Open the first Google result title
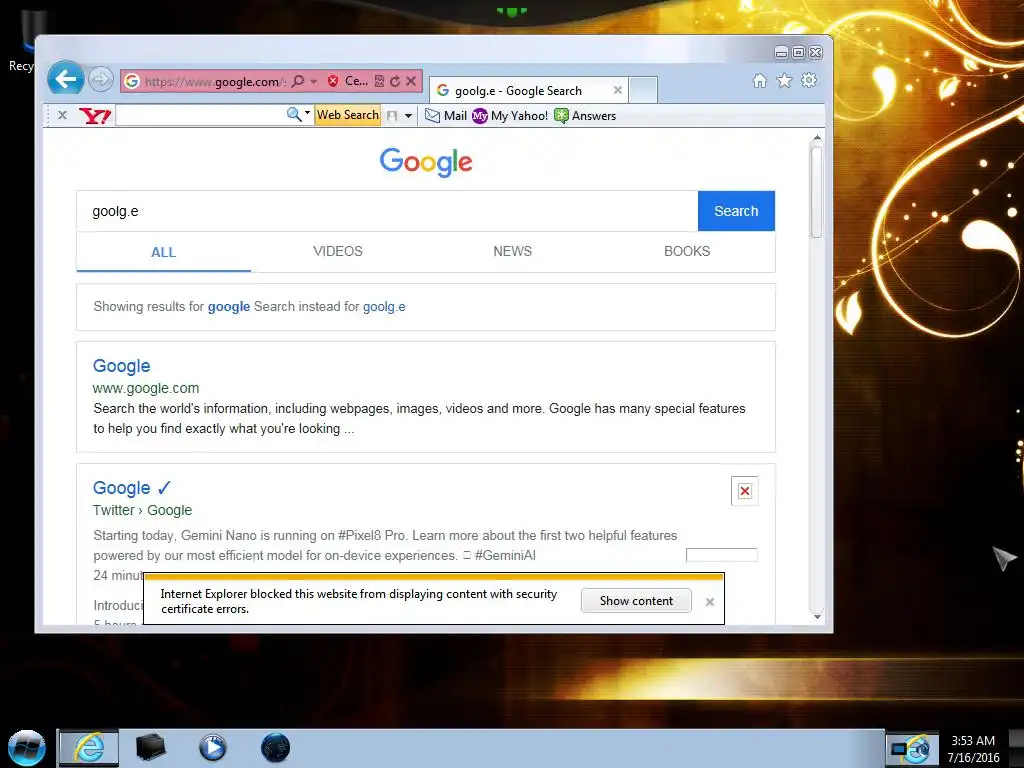Image resolution: width=1024 pixels, height=768 pixels. point(121,366)
